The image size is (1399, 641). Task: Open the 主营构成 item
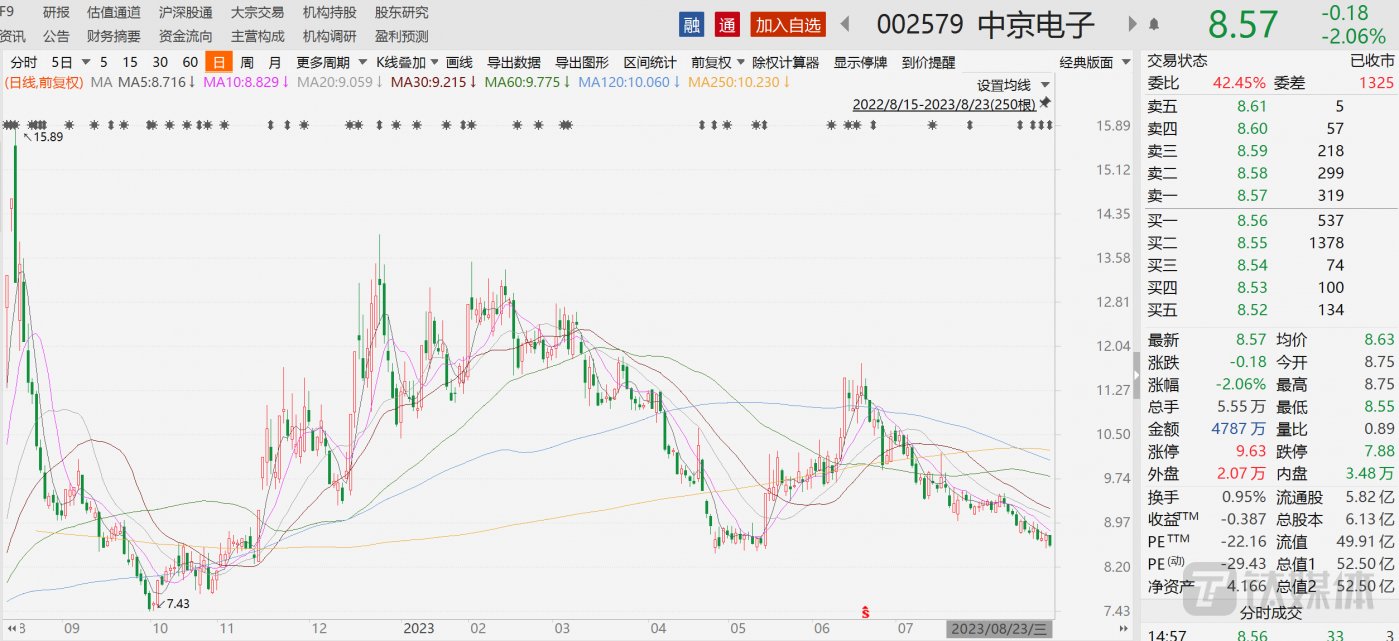pos(258,36)
